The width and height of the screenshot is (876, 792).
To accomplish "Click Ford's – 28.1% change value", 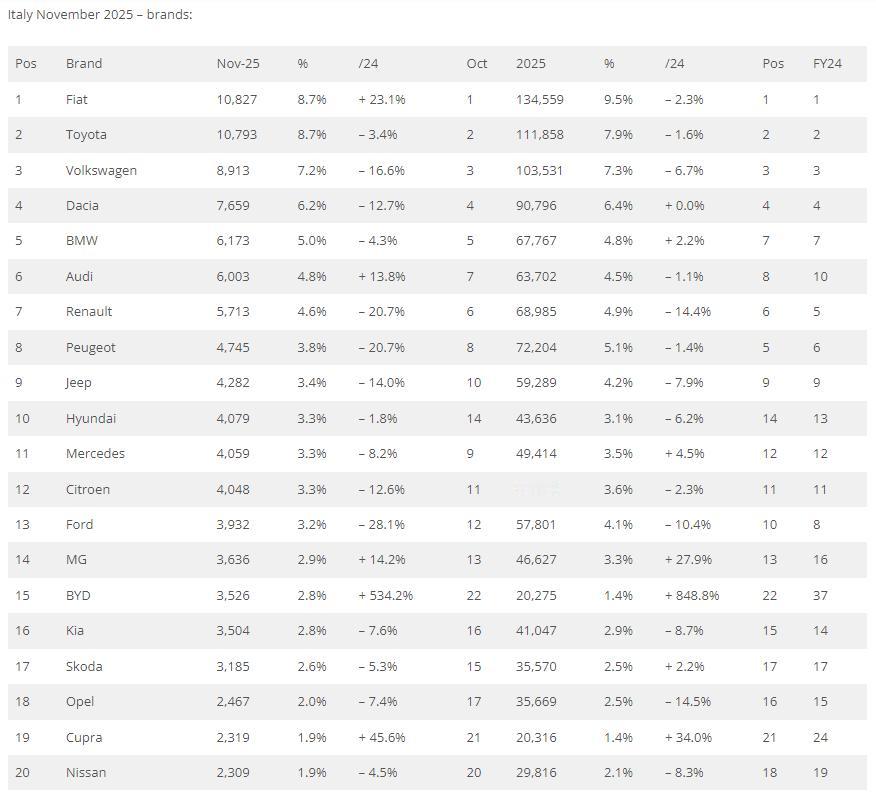I will click(382, 524).
